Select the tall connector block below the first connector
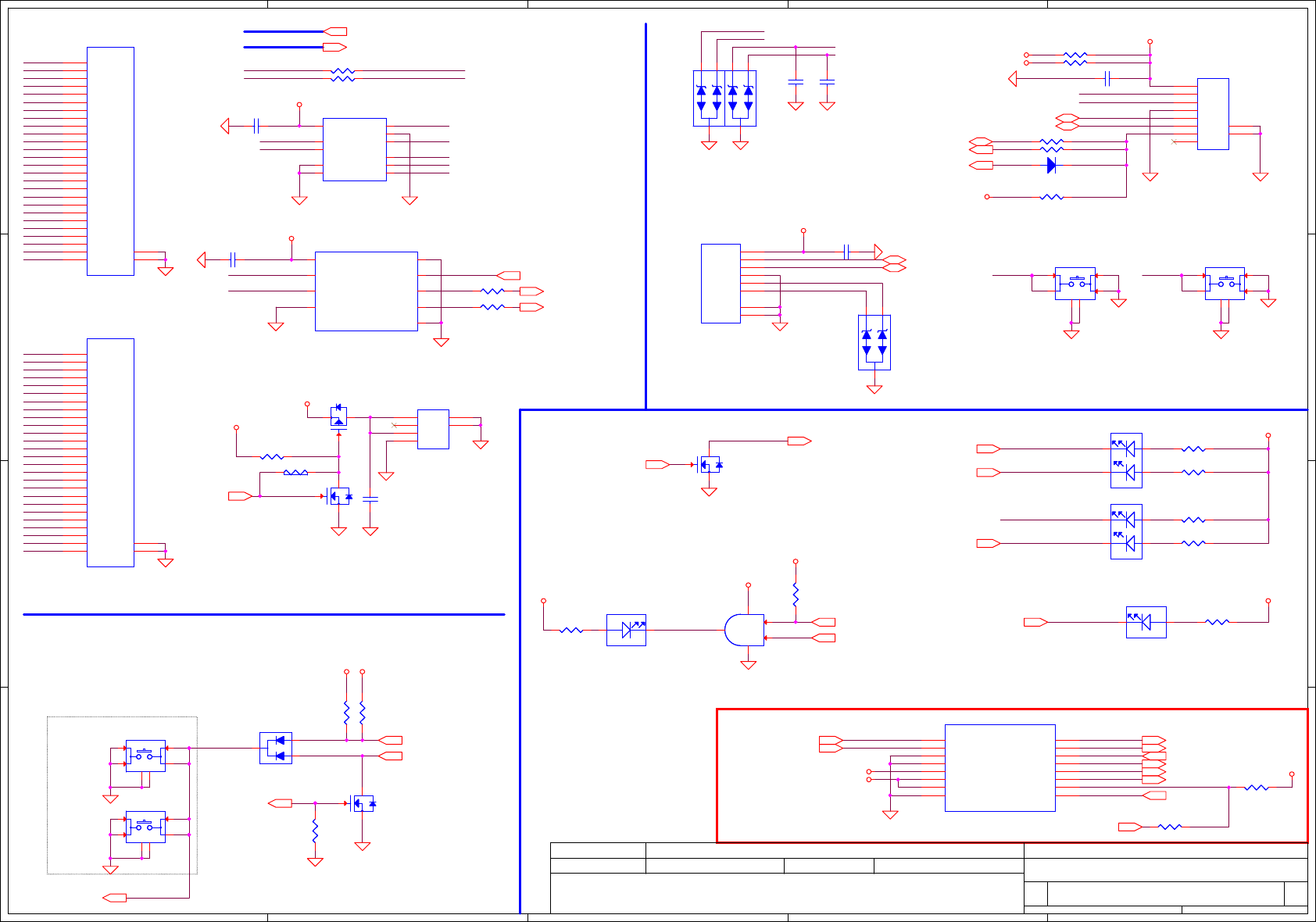Screen dimensions: 1316x922 click(x=110, y=452)
